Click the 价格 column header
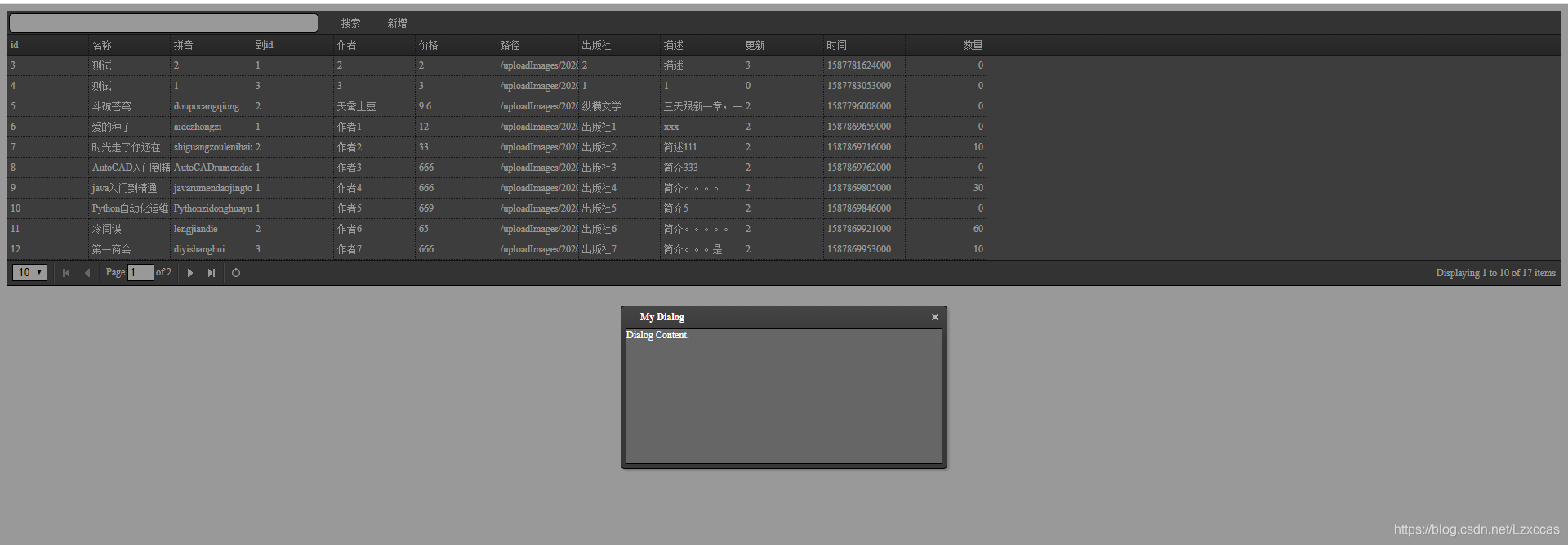The width and height of the screenshot is (1568, 545). click(456, 45)
